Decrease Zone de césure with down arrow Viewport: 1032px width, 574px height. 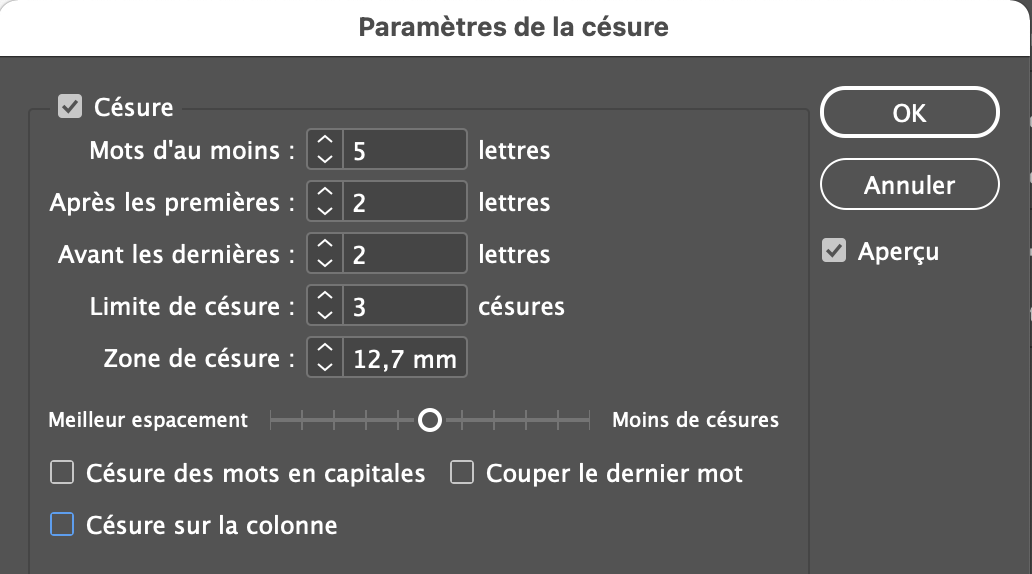pyautogui.click(x=324, y=366)
